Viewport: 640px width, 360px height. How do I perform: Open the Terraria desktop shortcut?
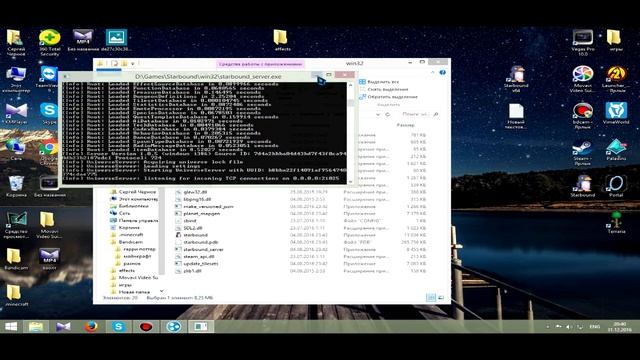(x=616, y=222)
